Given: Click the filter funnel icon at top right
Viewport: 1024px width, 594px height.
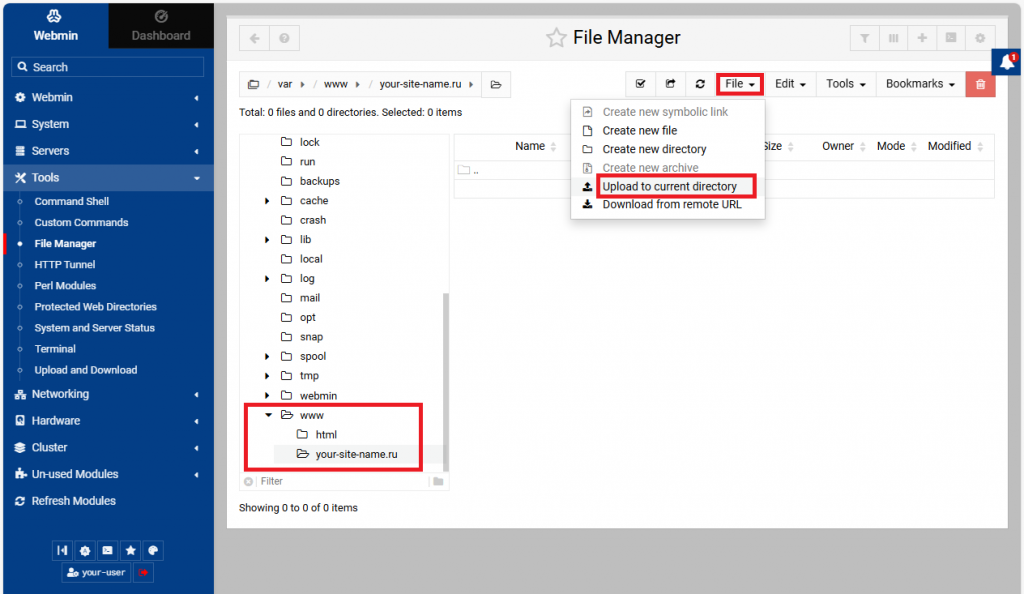Looking at the screenshot, I should pyautogui.click(x=864, y=38).
